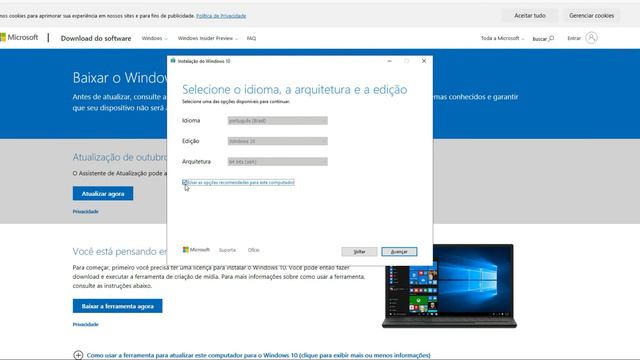Open the Suporte link in dialog footer

(x=227, y=250)
